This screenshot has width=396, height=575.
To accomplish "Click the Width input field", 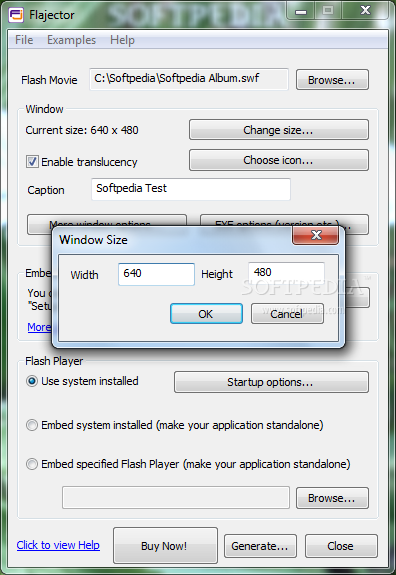I will 156,274.
